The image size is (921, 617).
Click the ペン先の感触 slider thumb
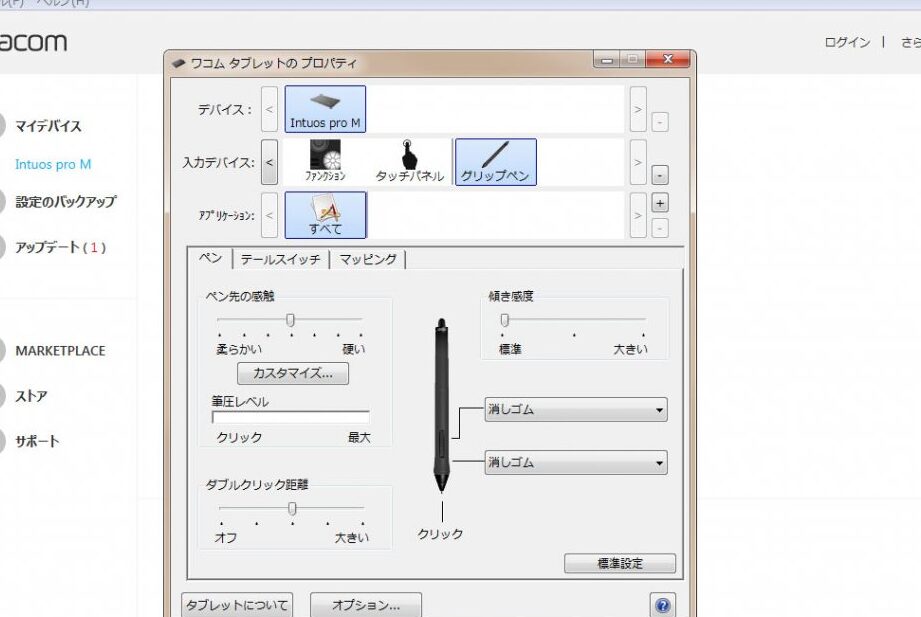(x=290, y=320)
